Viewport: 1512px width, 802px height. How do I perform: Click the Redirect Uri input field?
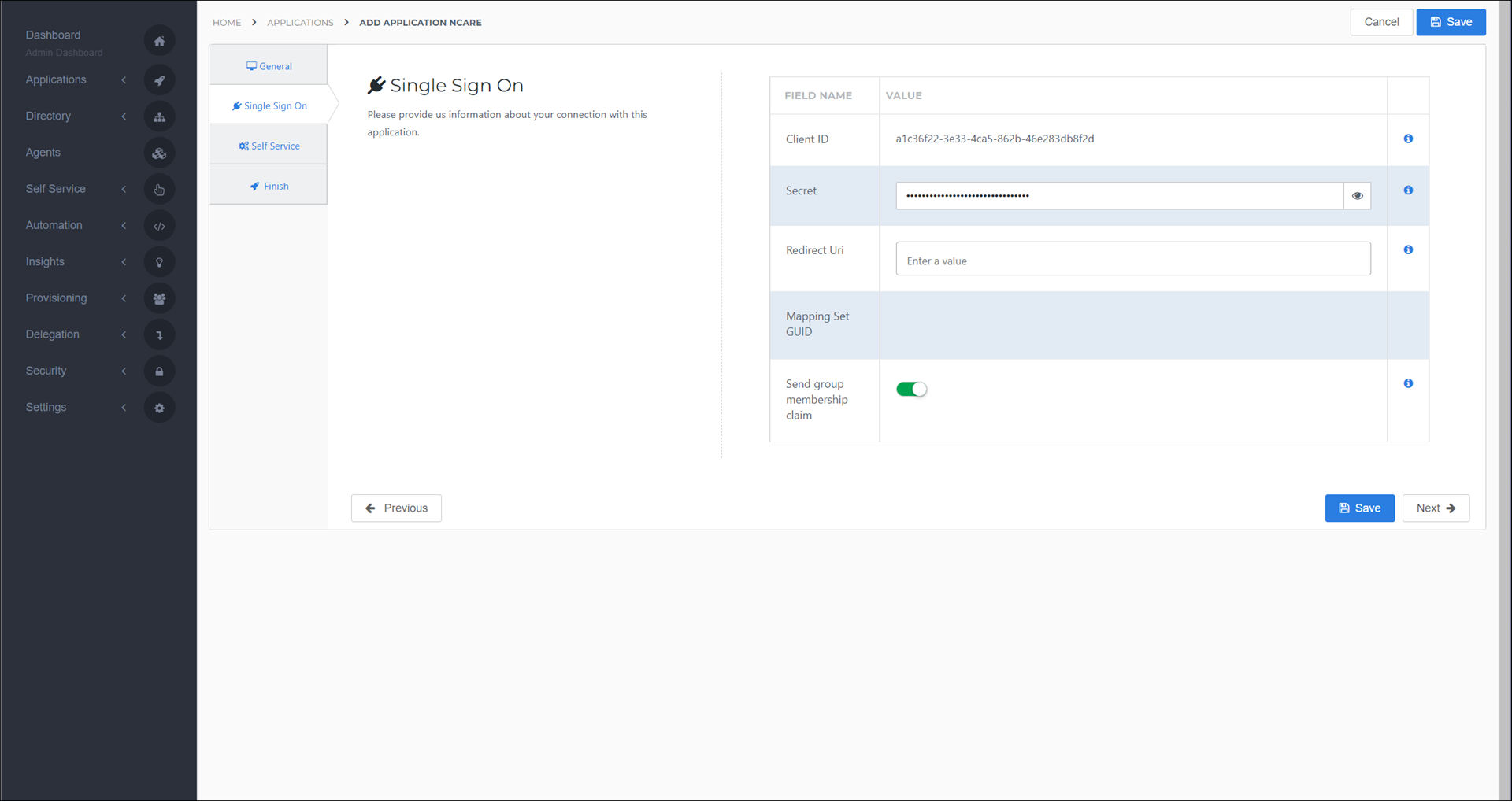pyautogui.click(x=1132, y=259)
